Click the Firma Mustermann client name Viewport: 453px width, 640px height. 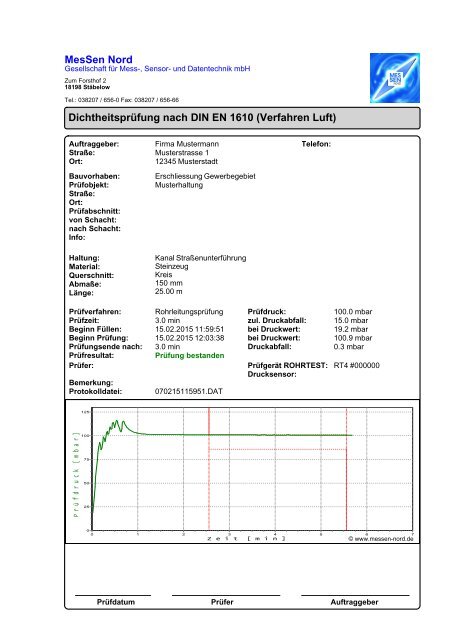(187, 144)
